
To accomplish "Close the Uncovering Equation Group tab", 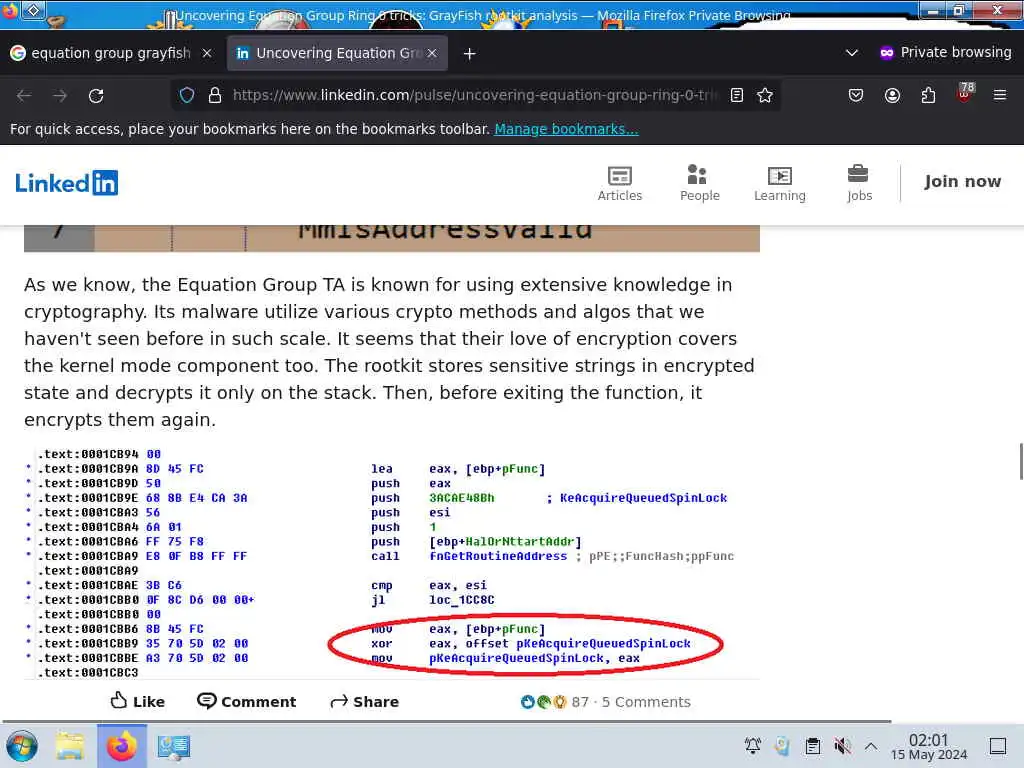I will [432, 53].
